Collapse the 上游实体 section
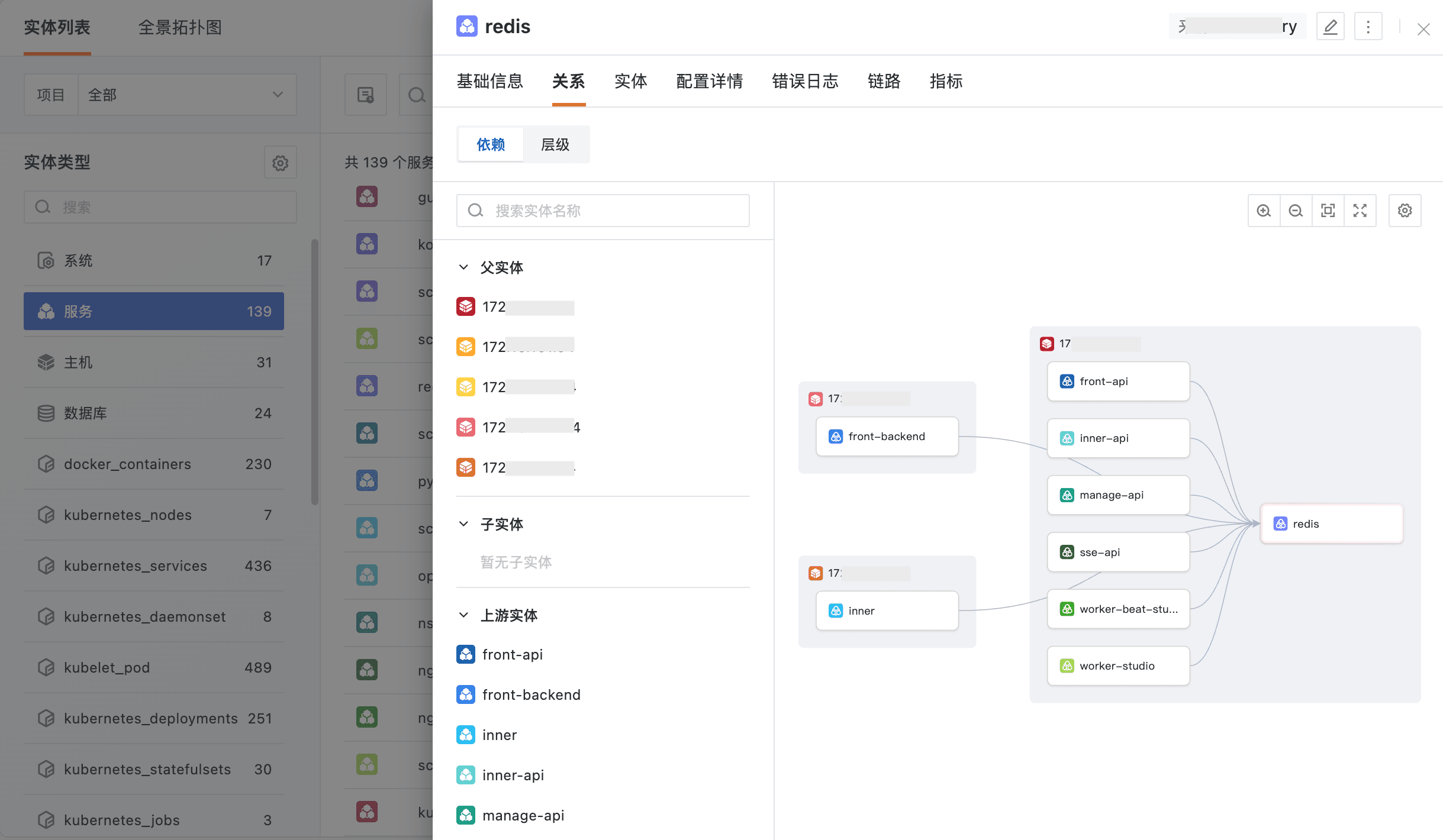This screenshot has width=1443, height=840. 463,615
